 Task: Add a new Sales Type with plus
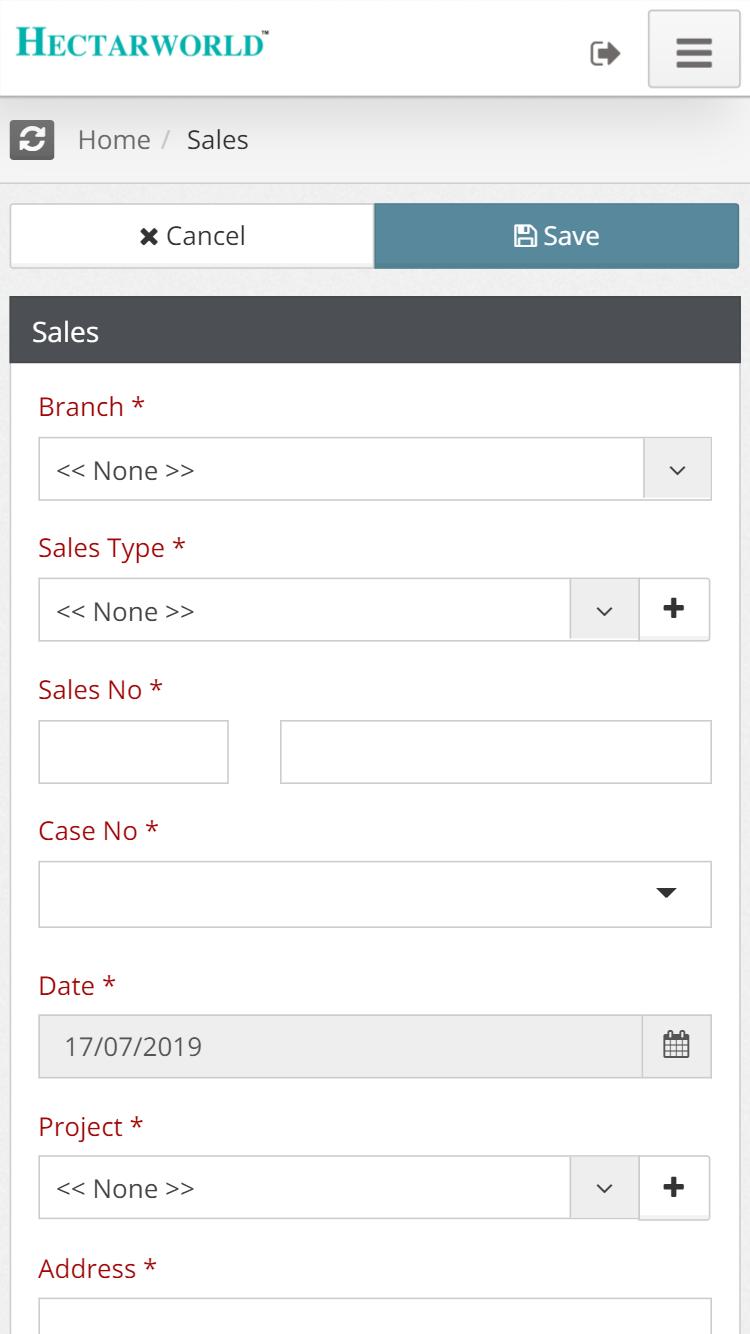pos(674,608)
